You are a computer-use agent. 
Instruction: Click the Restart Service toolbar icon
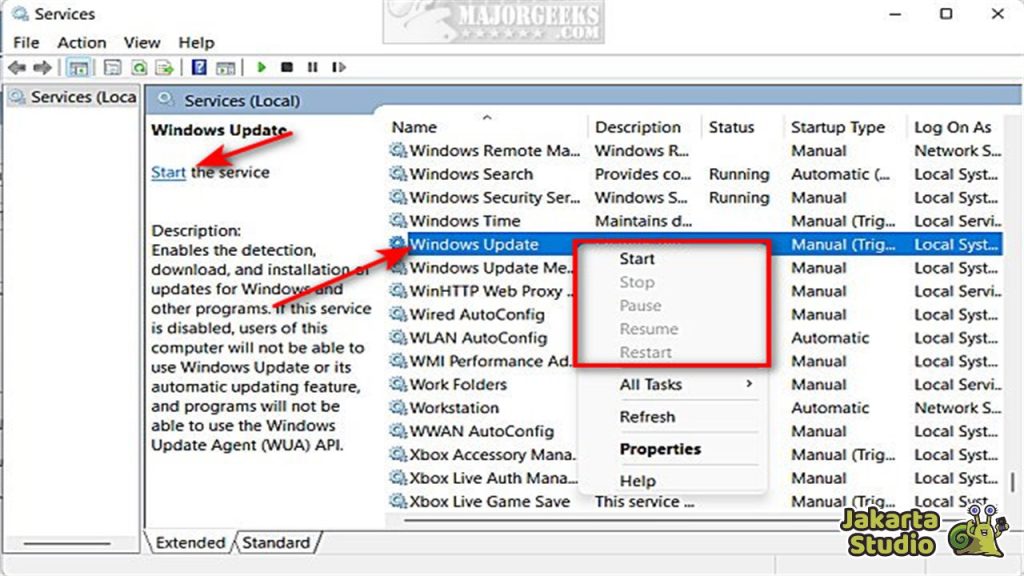click(338, 67)
